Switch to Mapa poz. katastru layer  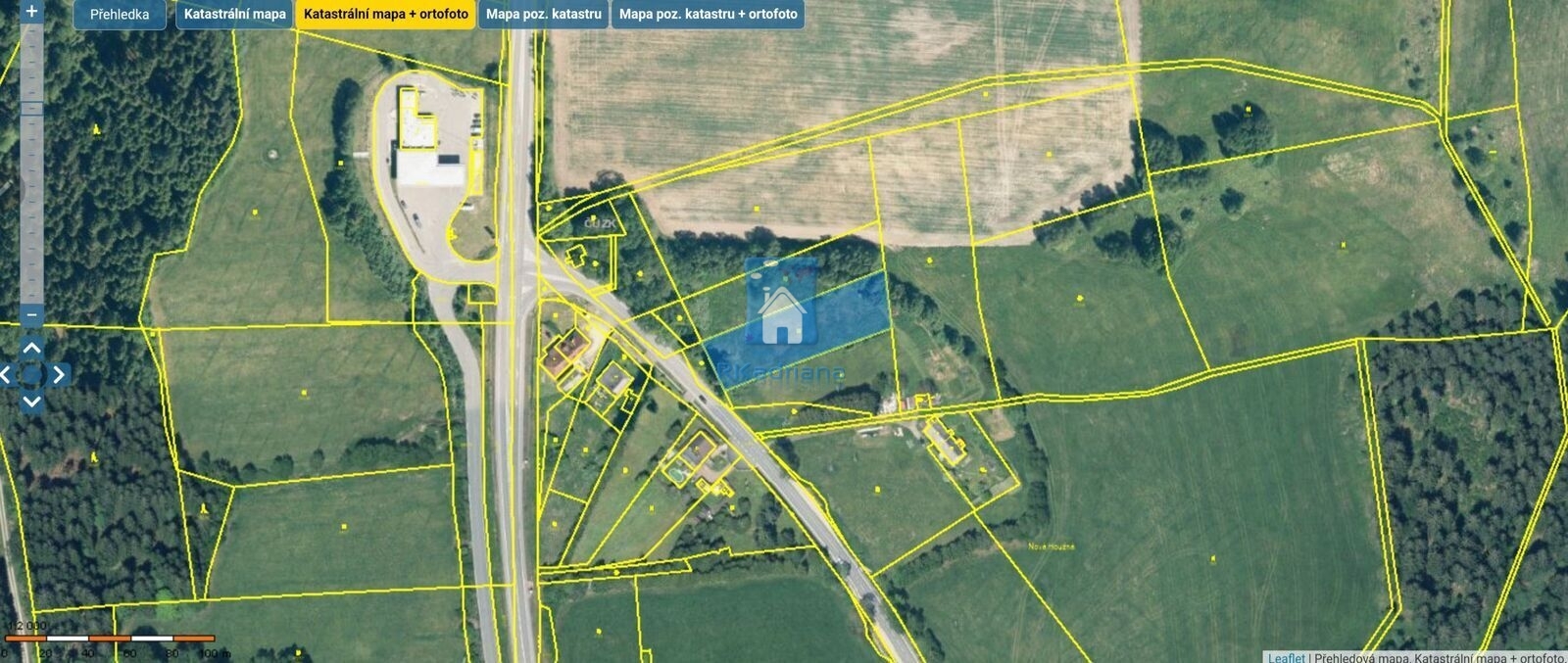coord(544,15)
